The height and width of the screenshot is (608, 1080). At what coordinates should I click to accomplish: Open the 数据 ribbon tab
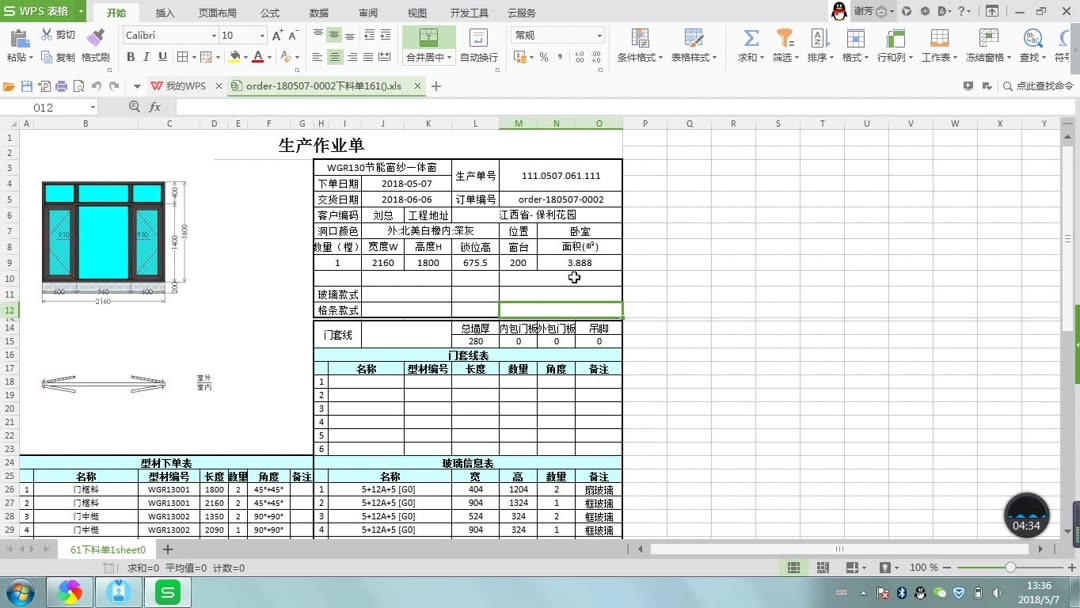click(x=318, y=13)
